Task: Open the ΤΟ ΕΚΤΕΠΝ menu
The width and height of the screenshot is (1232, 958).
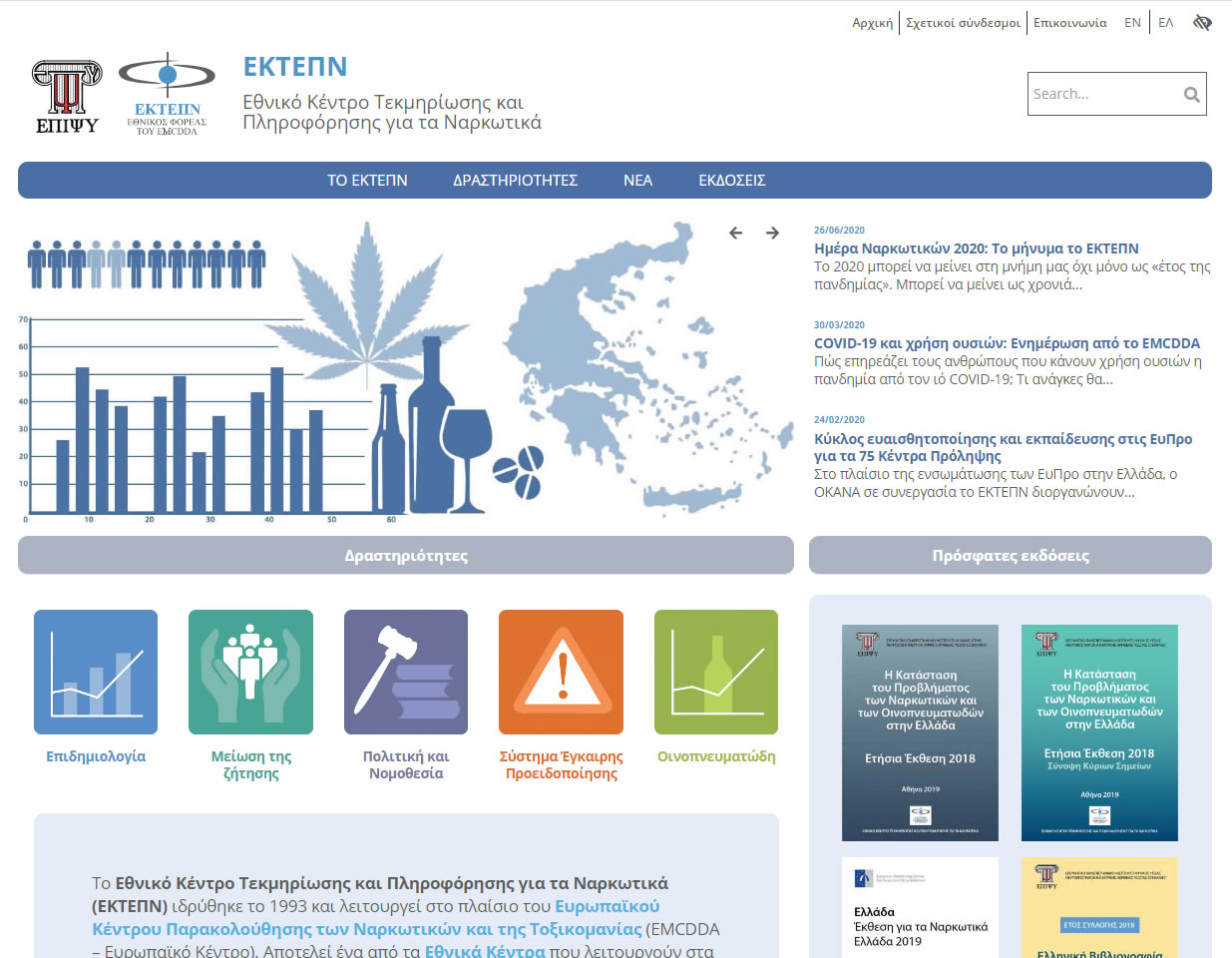Action: [x=367, y=181]
